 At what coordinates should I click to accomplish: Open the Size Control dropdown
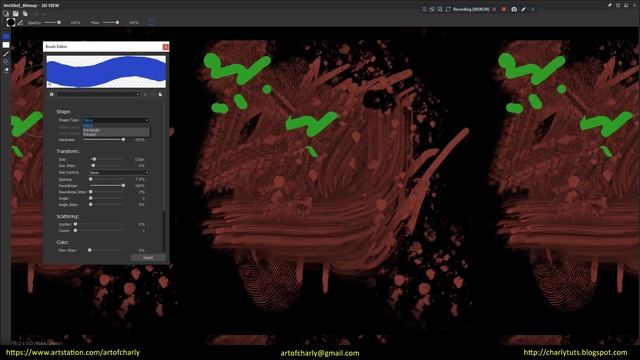[119, 173]
